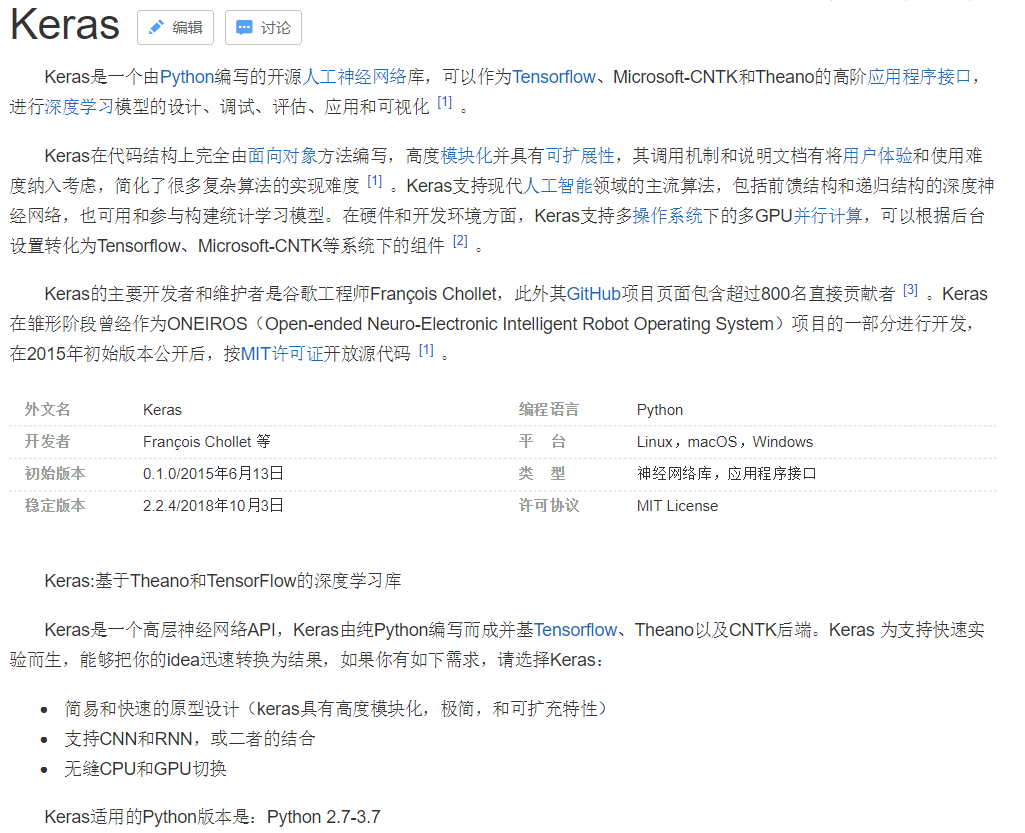Screen dimensions: 1025x833
Task: Follow the MIT许可证 link
Action: [282, 354]
